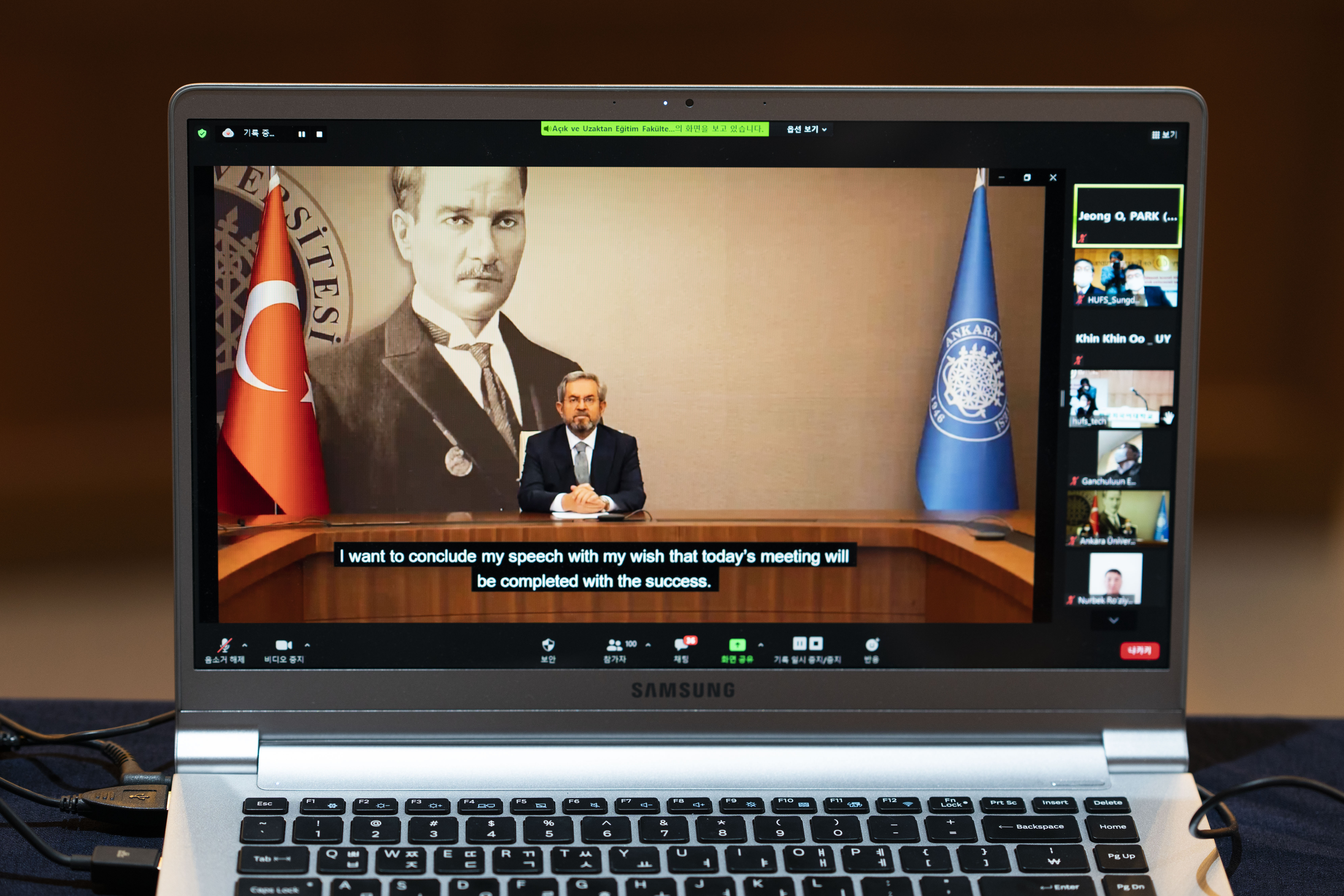Image resolution: width=1344 pixels, height=896 pixels.
Task: Minimize the floating video panel
Action: (x=1002, y=178)
